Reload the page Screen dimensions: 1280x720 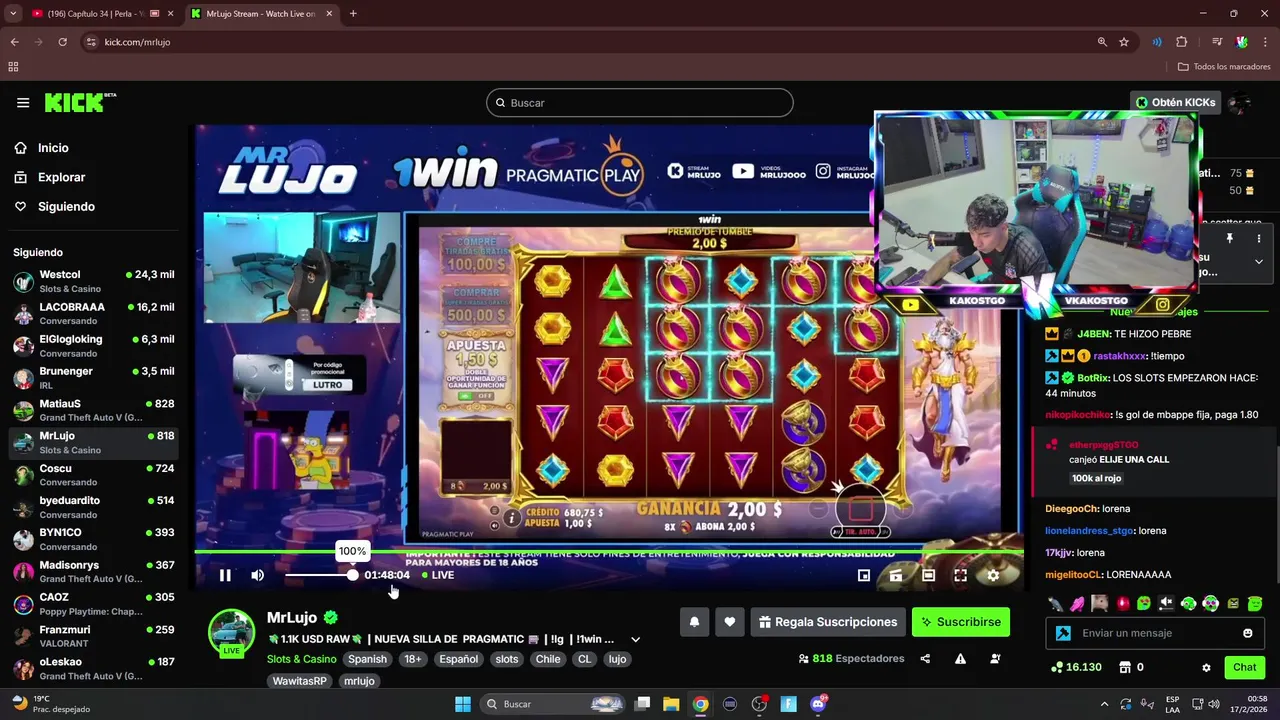[62, 42]
